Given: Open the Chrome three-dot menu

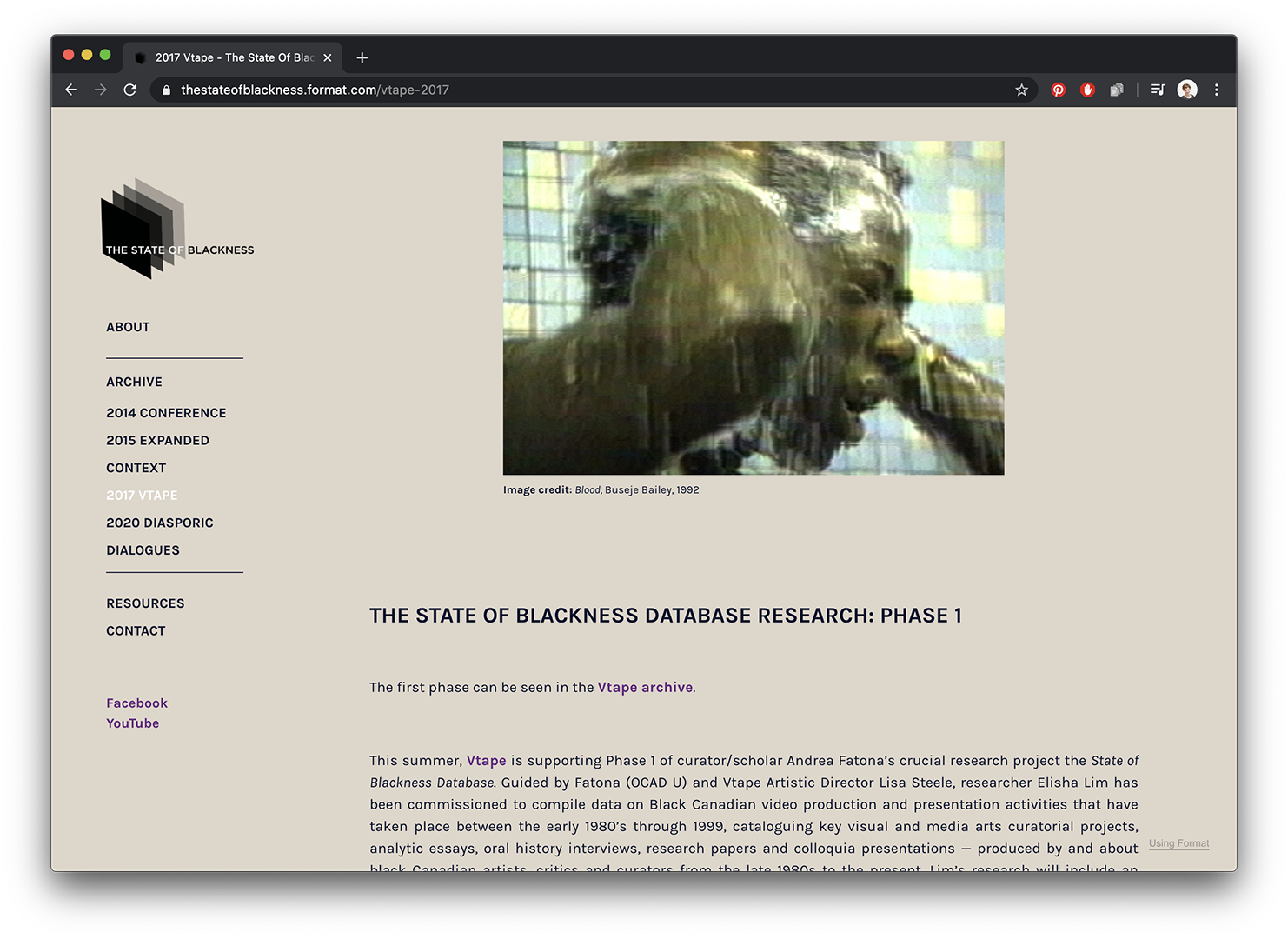Looking at the screenshot, I should [1216, 90].
